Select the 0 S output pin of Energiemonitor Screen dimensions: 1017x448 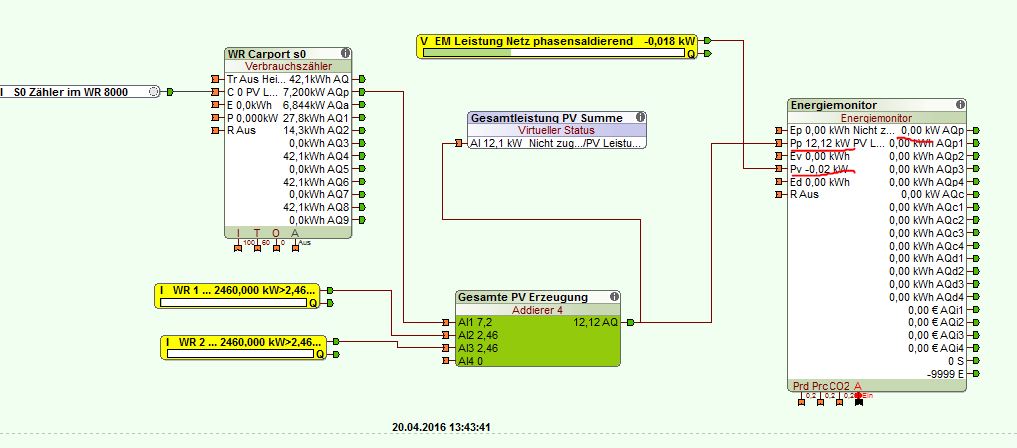(976, 361)
